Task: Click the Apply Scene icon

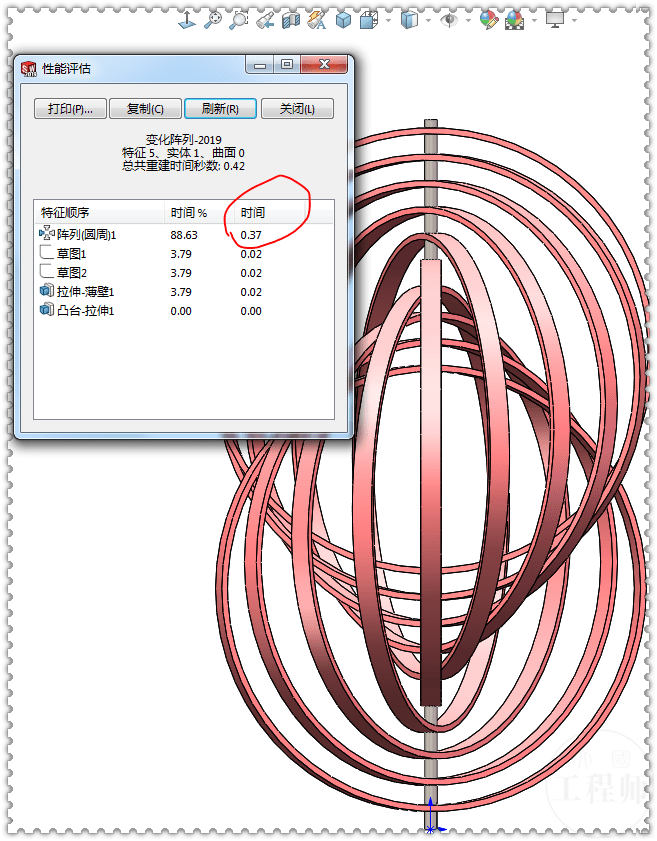Action: tap(514, 20)
